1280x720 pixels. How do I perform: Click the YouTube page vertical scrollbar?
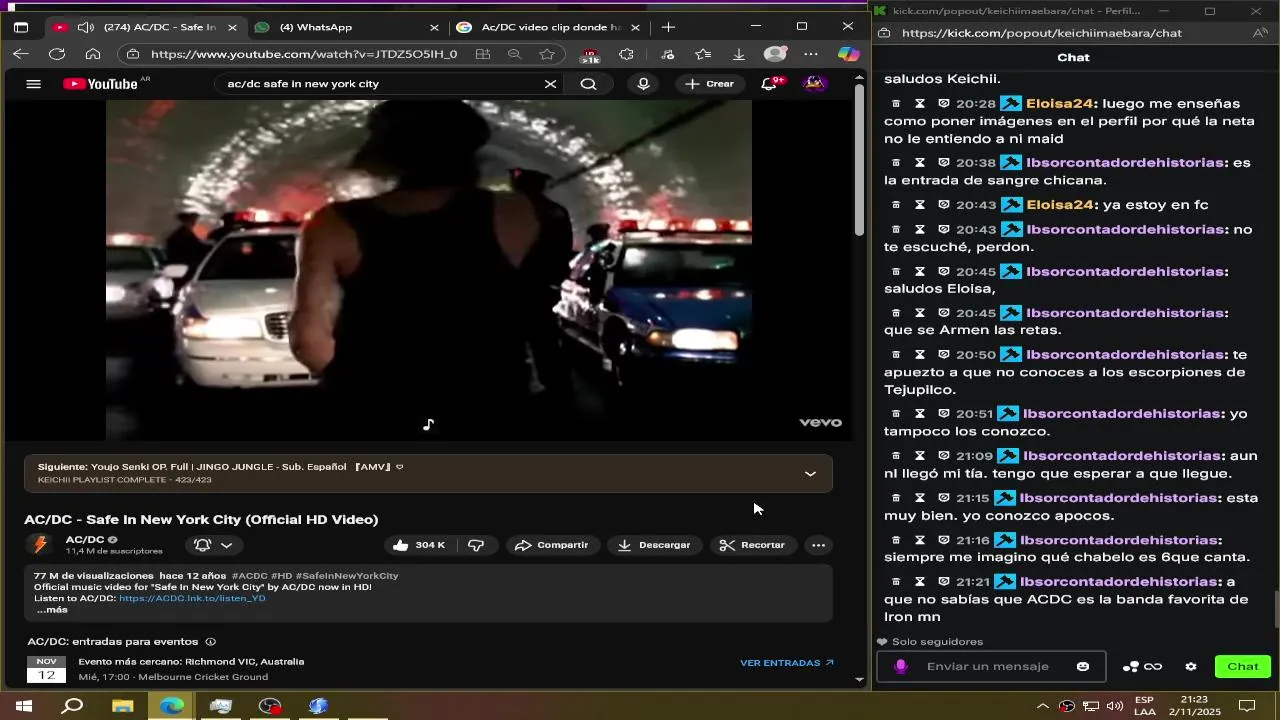point(859,160)
